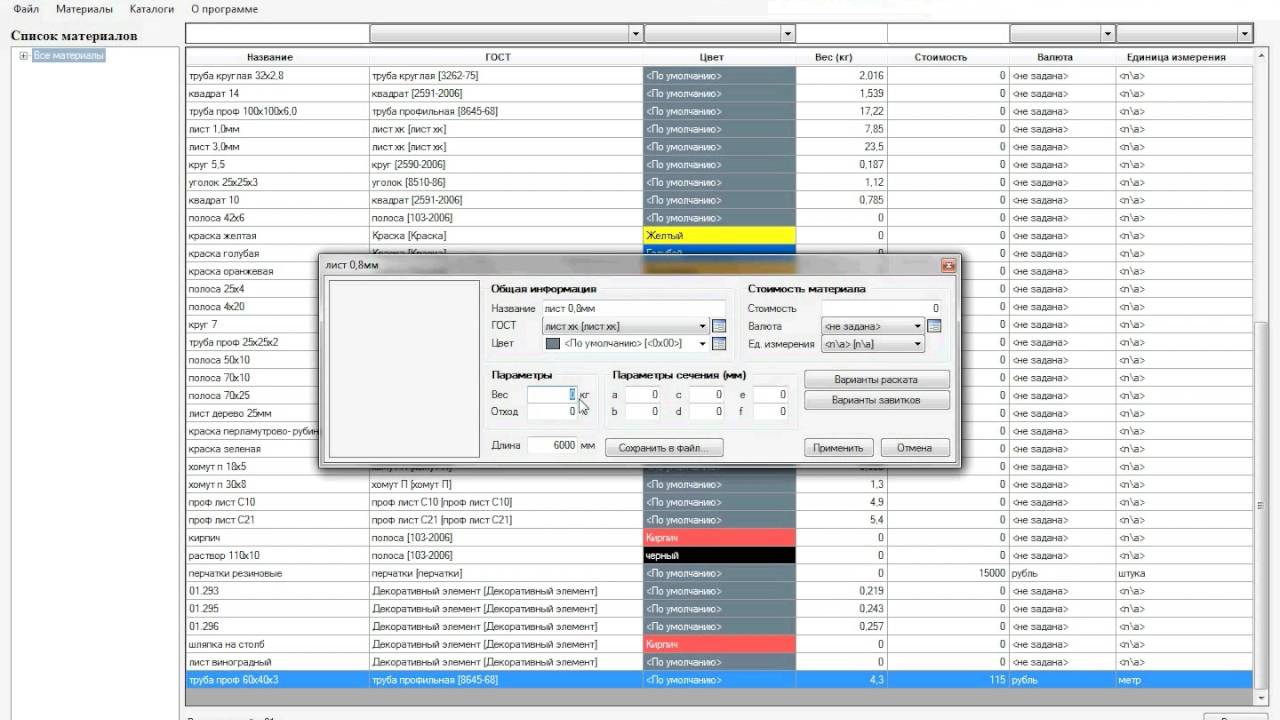Close the лист 0,8мм dialog
Image resolution: width=1280 pixels, height=720 pixels.
[x=947, y=265]
